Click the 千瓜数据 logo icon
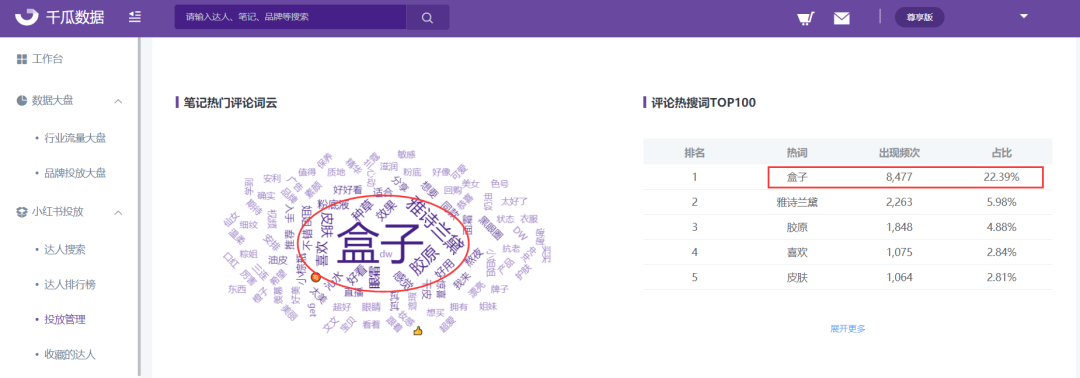 [28, 17]
